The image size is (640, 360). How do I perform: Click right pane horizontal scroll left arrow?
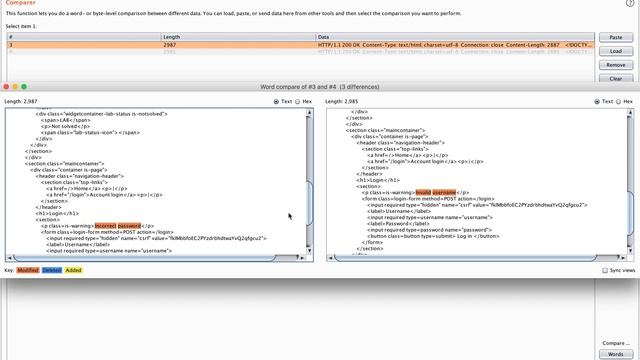click(330, 258)
